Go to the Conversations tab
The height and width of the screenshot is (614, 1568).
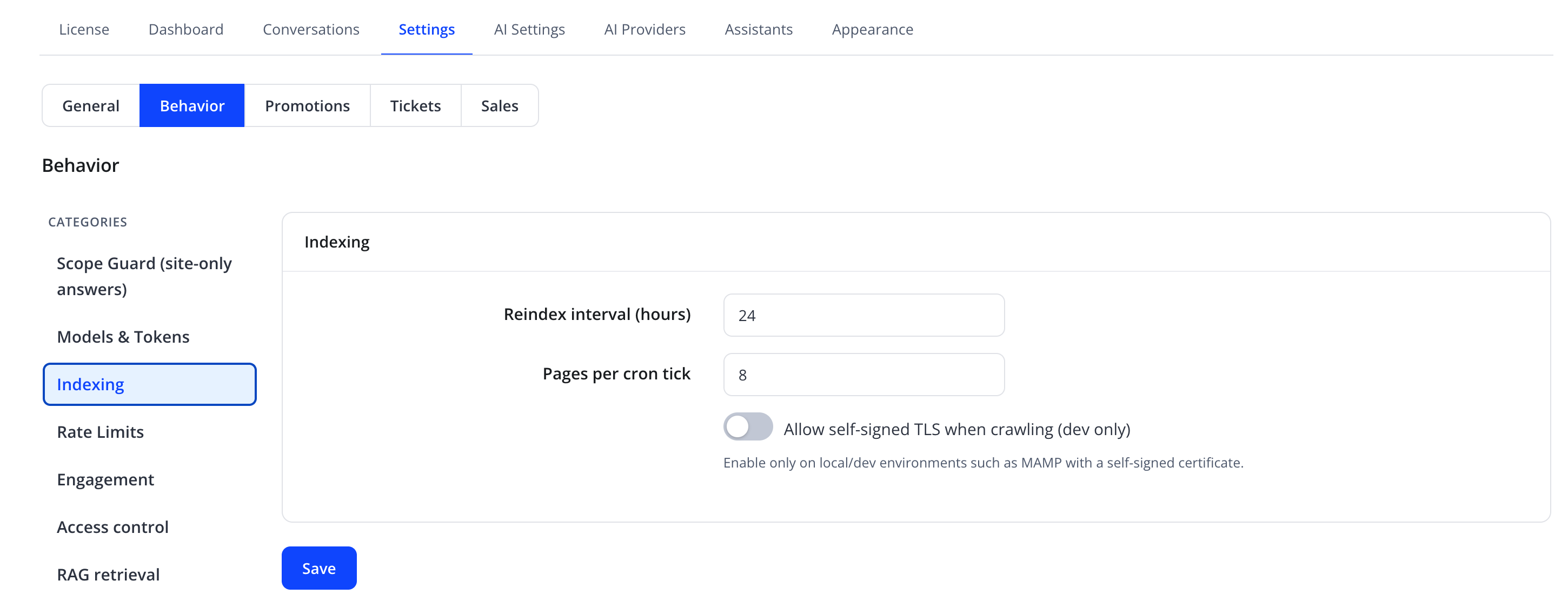pyautogui.click(x=310, y=29)
